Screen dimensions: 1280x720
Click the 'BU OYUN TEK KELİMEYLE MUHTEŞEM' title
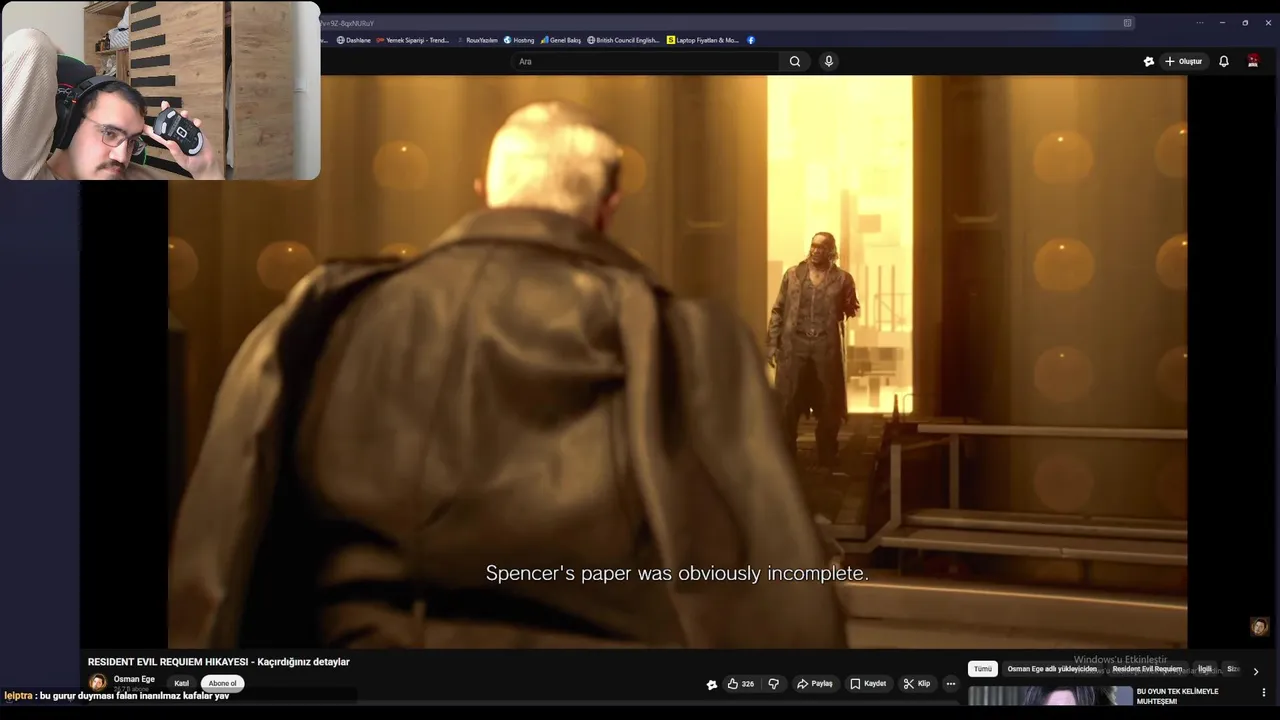pos(1177,696)
